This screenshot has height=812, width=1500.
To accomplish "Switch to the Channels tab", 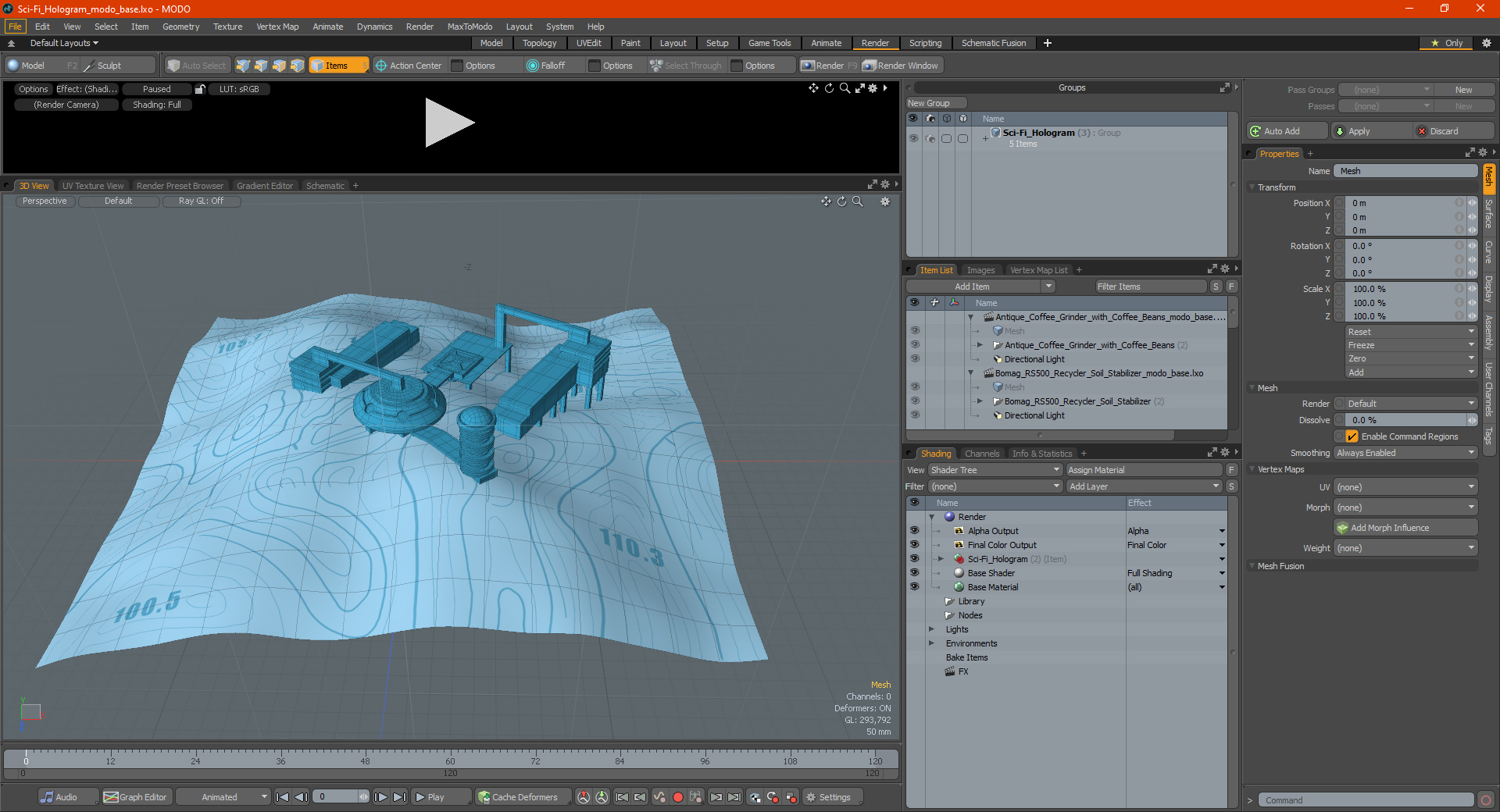I will pos(982,454).
